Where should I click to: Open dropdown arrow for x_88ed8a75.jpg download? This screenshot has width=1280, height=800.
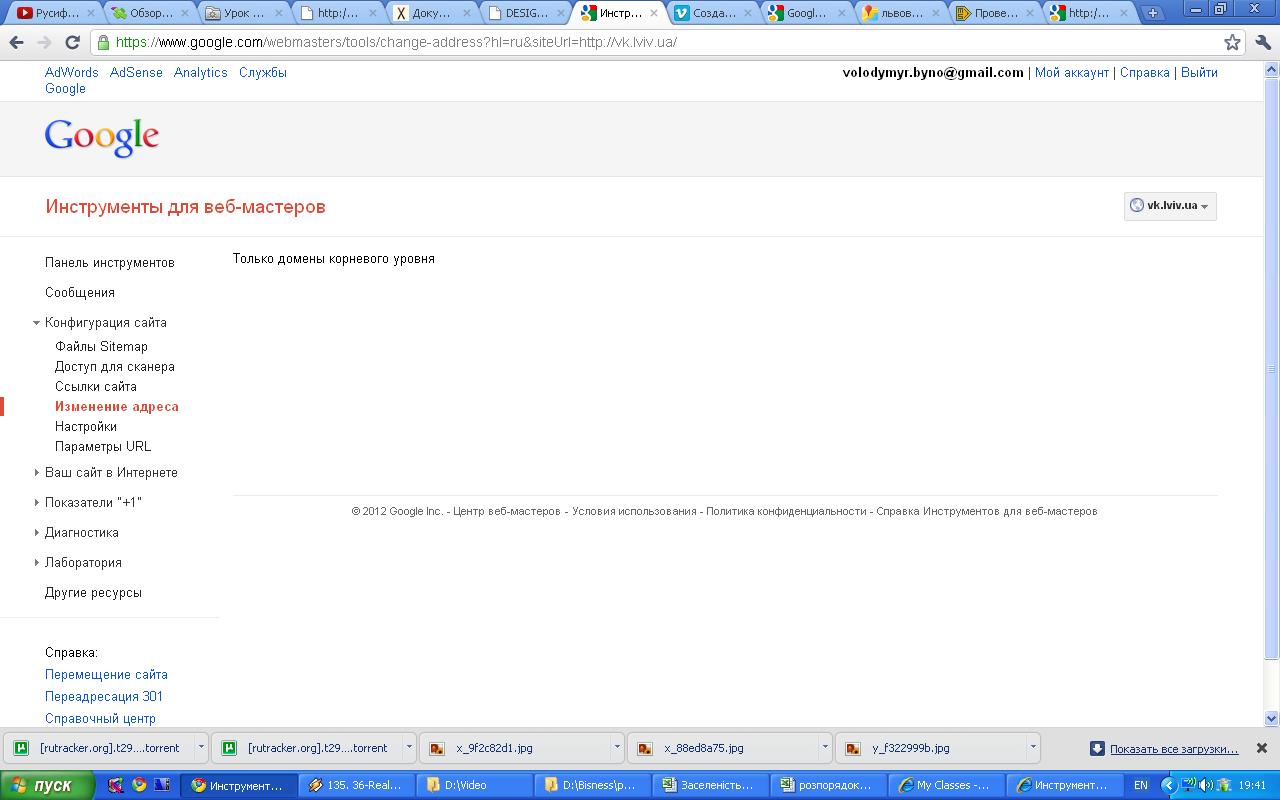825,747
